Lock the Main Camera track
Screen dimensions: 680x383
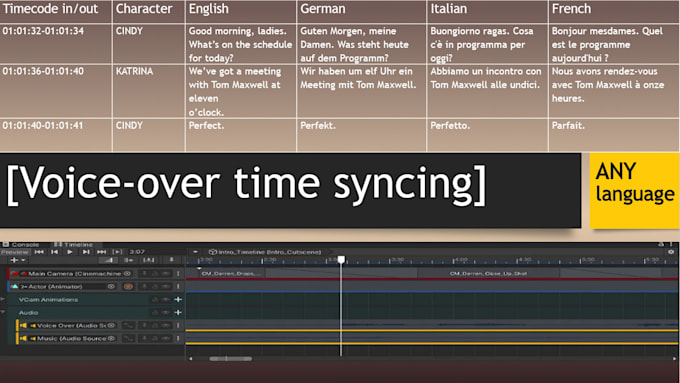155,274
